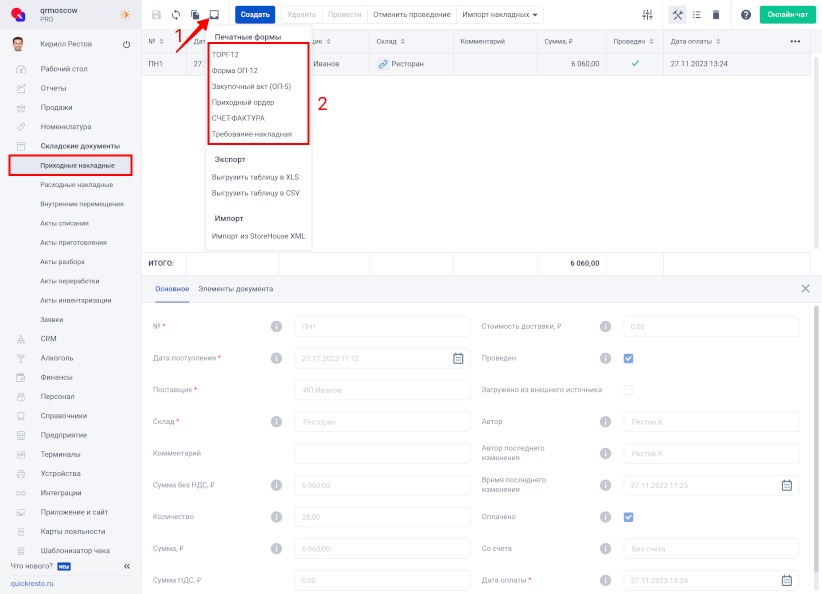
Task: Toggle the Проведен checkbox
Action: (628, 359)
